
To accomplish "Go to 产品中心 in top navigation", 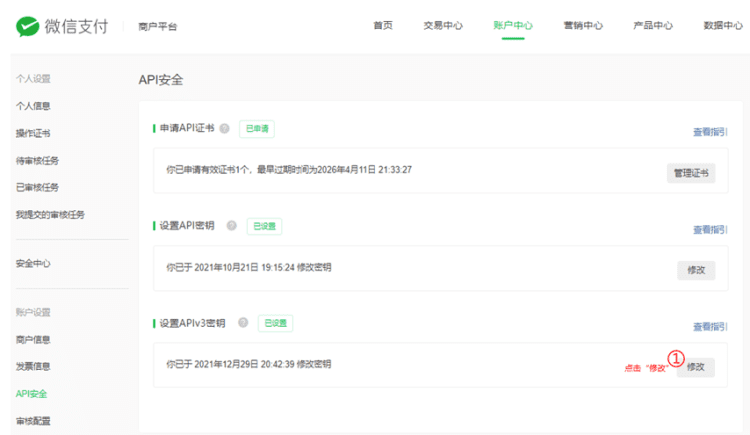I will tap(653, 26).
